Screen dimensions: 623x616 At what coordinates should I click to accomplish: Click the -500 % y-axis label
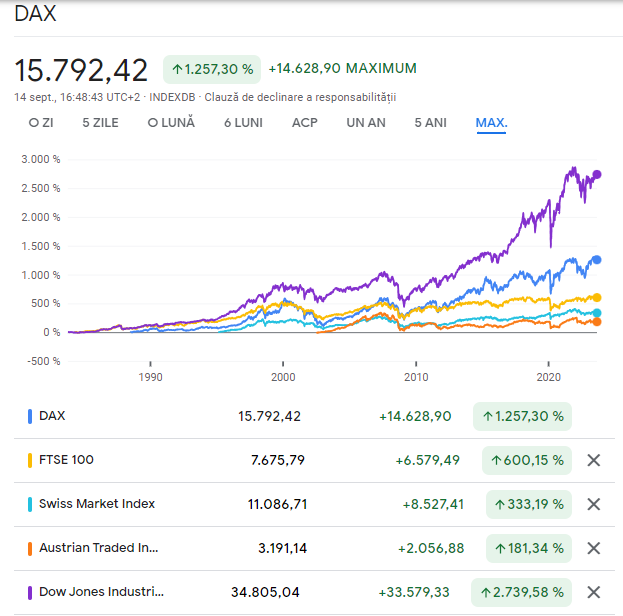[x=43, y=361]
